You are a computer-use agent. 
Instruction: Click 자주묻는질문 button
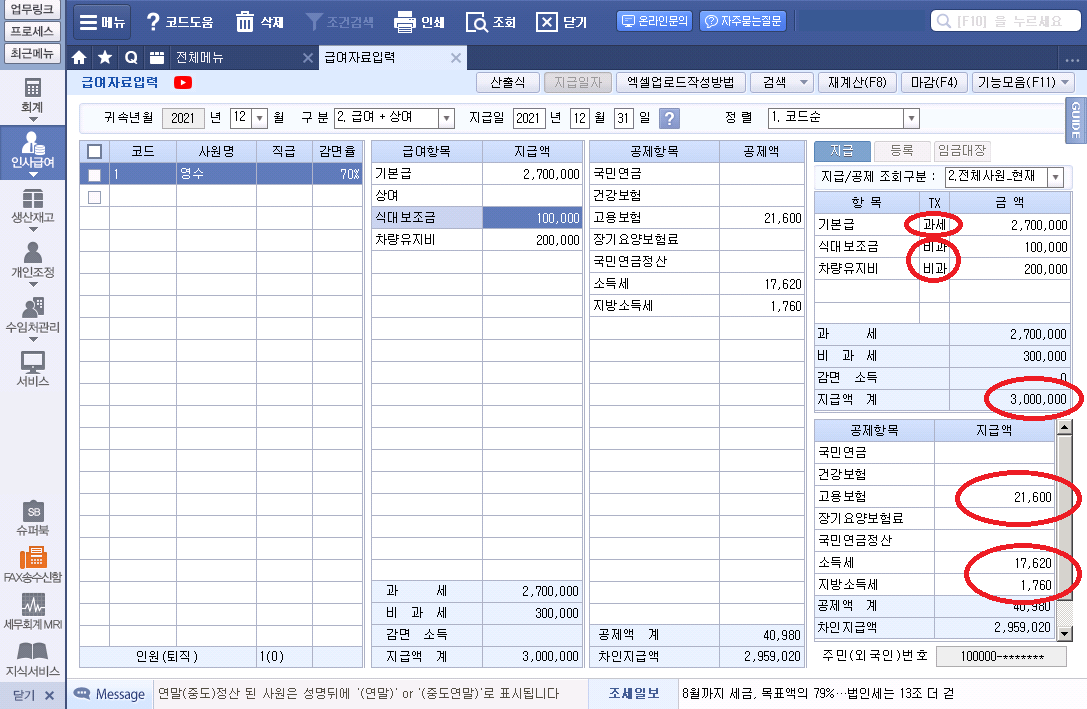click(743, 21)
